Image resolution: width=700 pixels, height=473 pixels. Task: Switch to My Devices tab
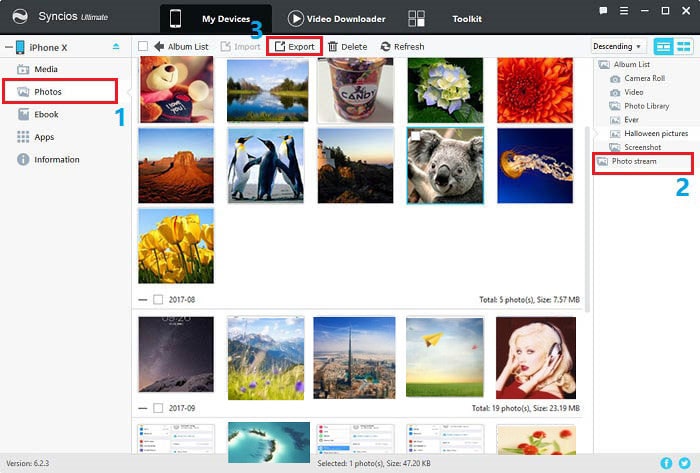[216, 19]
